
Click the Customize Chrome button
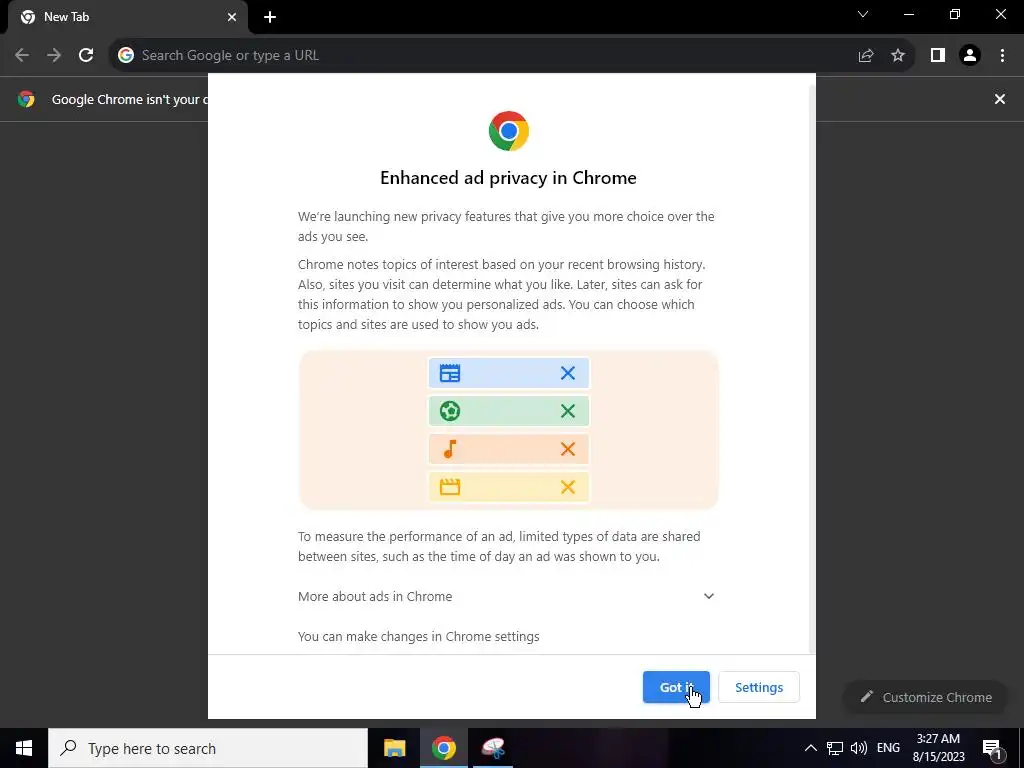click(926, 697)
